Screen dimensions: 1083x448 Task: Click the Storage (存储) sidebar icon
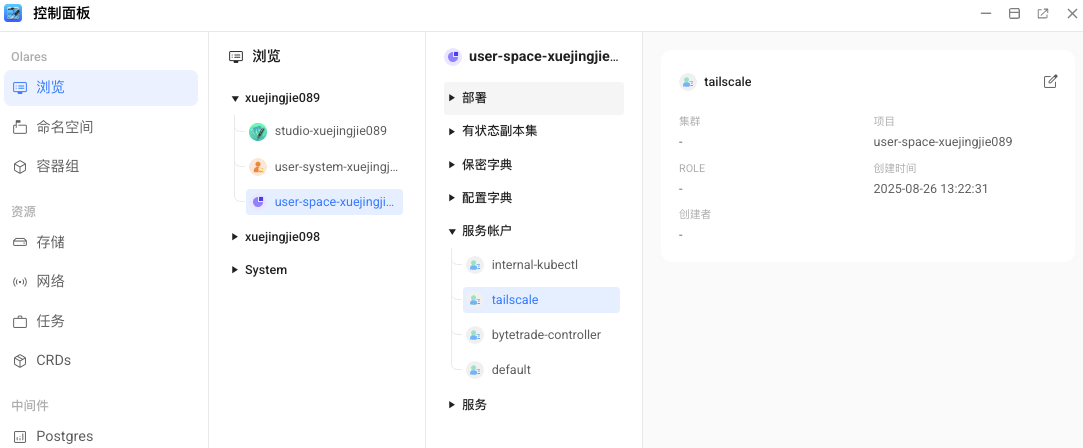[x=20, y=242]
